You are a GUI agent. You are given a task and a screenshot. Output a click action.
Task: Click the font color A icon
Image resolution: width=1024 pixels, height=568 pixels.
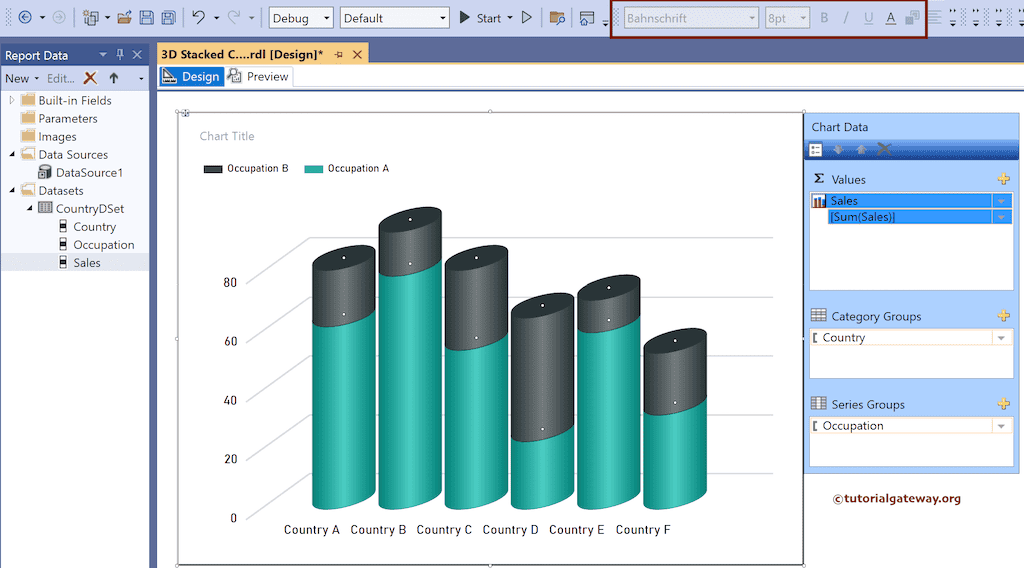tap(890, 18)
